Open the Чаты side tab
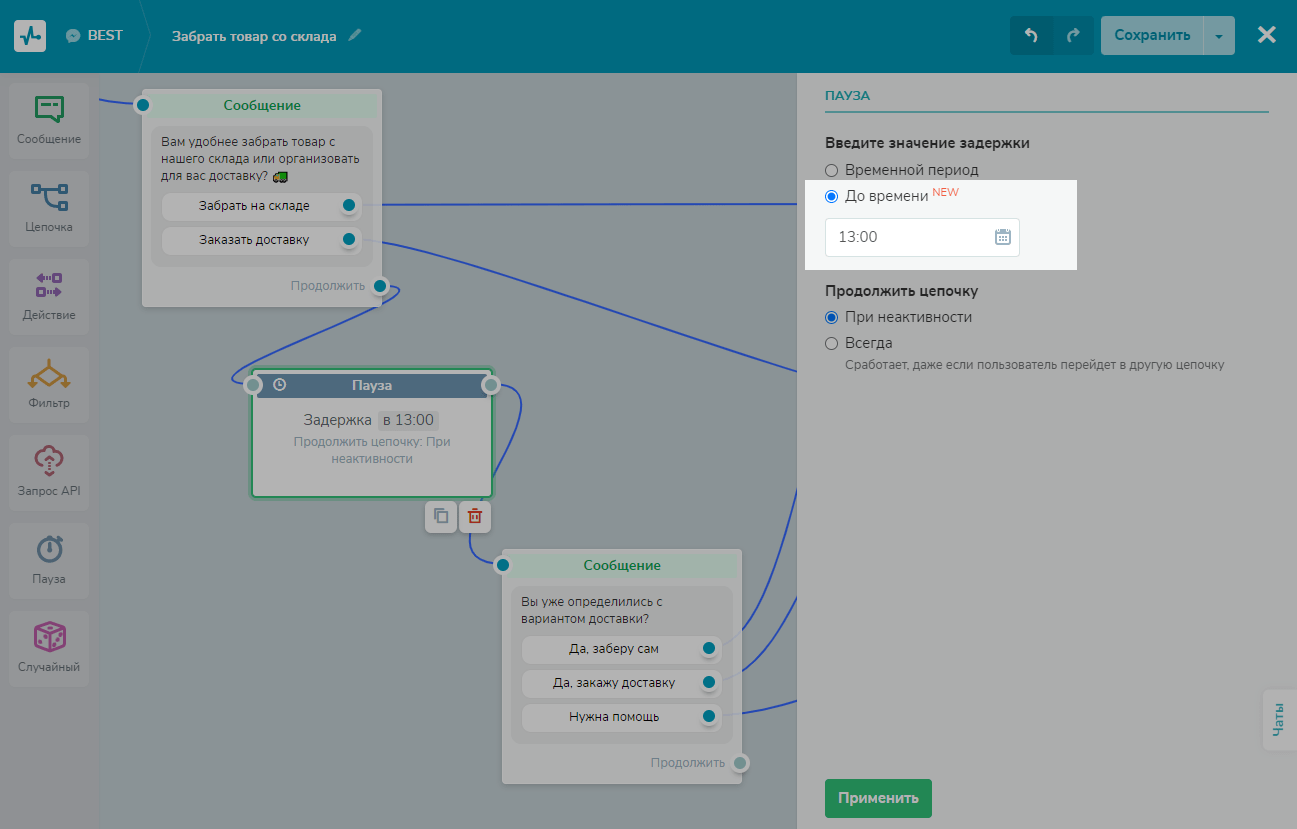The width and height of the screenshot is (1297, 829). pyautogui.click(x=1278, y=720)
